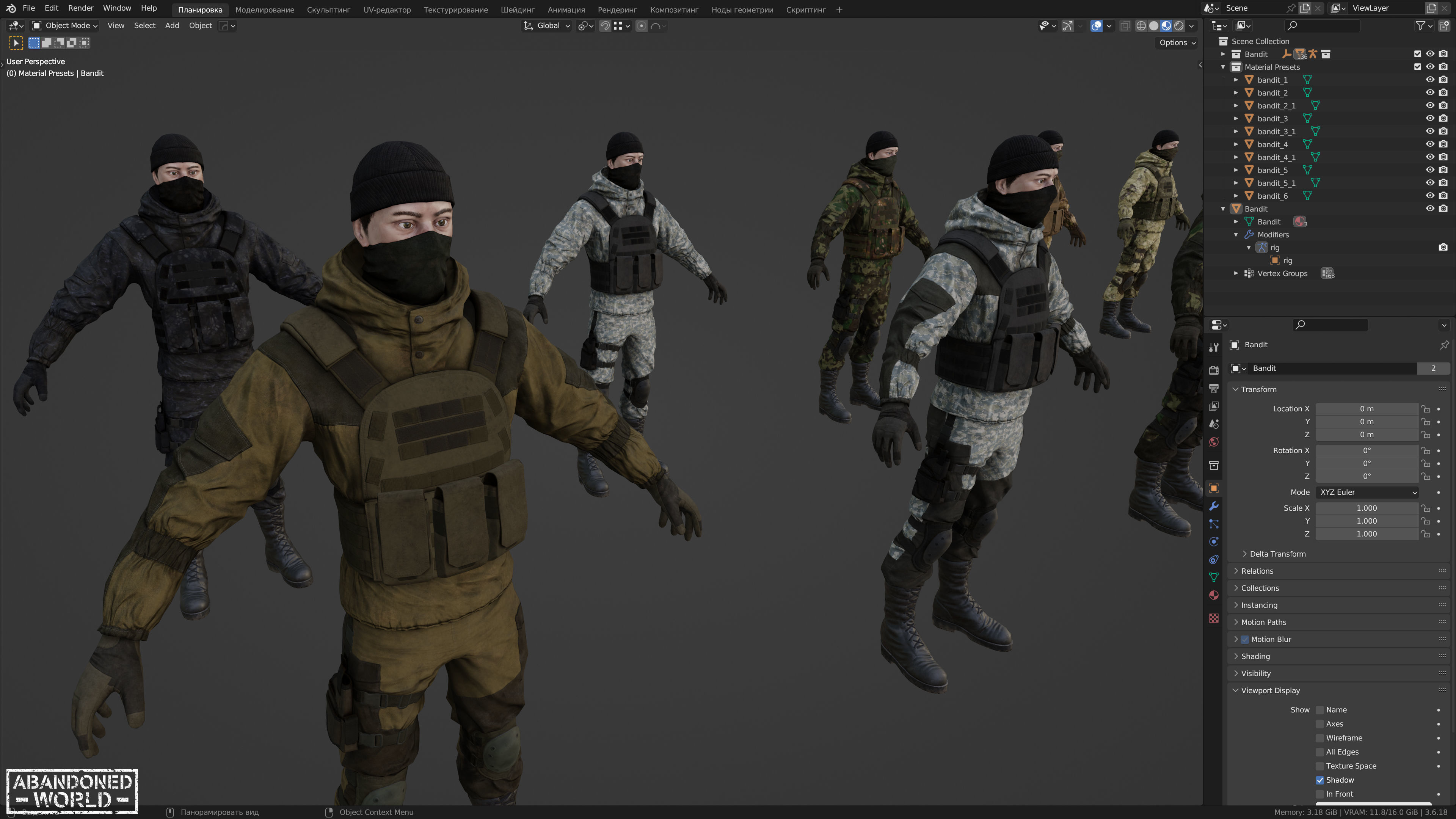Screen dimensions: 1456x819
Task: Switch viewport to Rendered shading
Action: coord(1179,26)
